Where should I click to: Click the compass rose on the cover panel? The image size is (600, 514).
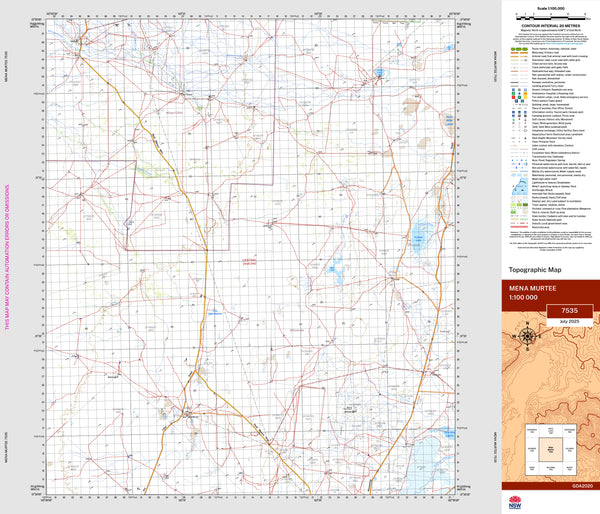click(x=528, y=336)
